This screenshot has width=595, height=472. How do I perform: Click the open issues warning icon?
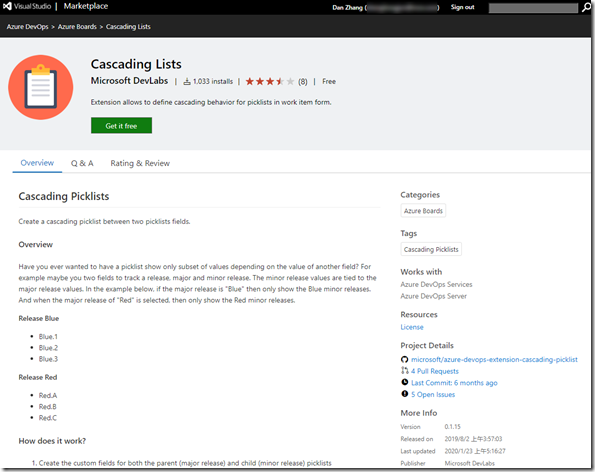pos(405,394)
